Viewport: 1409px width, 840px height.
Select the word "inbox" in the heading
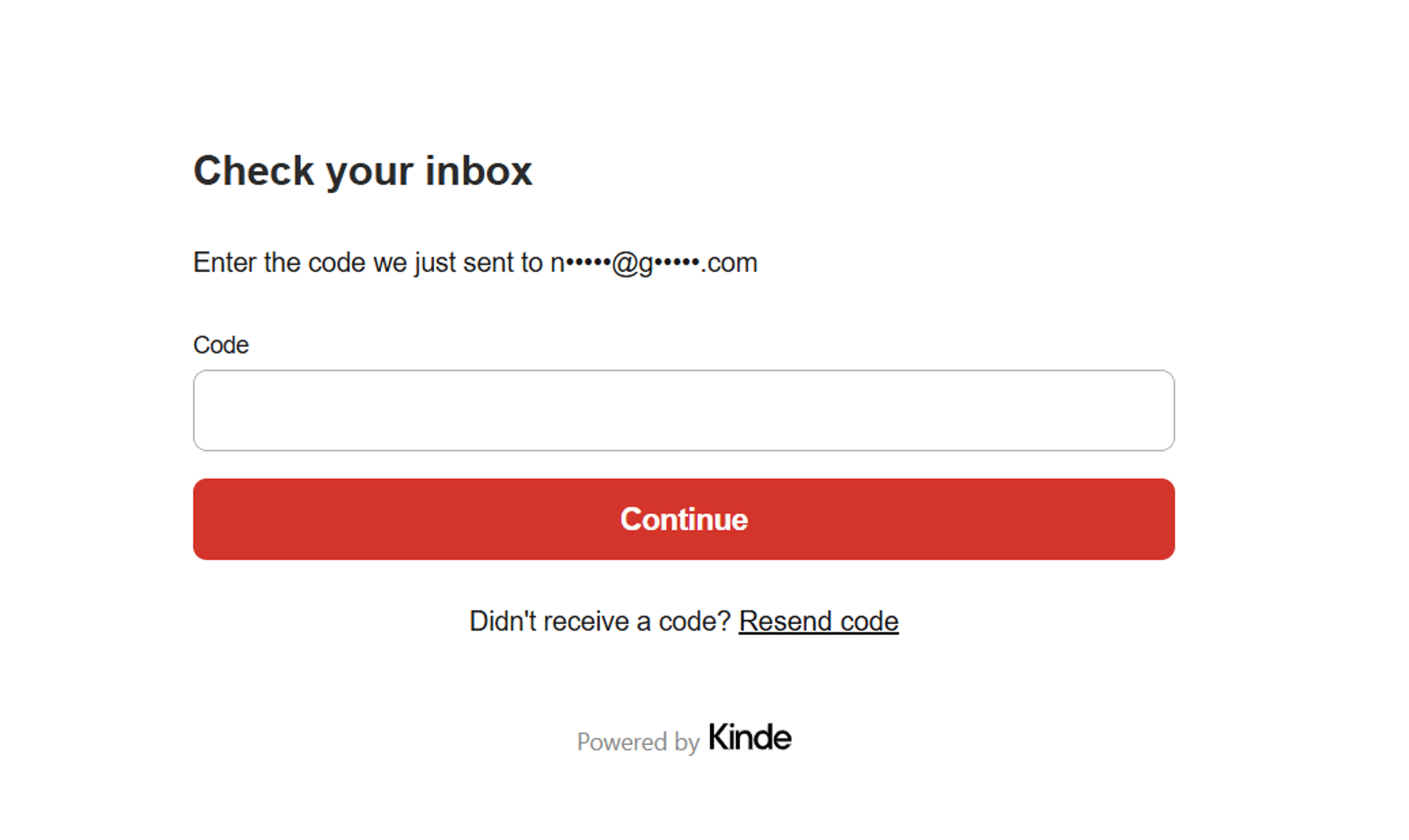coord(478,171)
